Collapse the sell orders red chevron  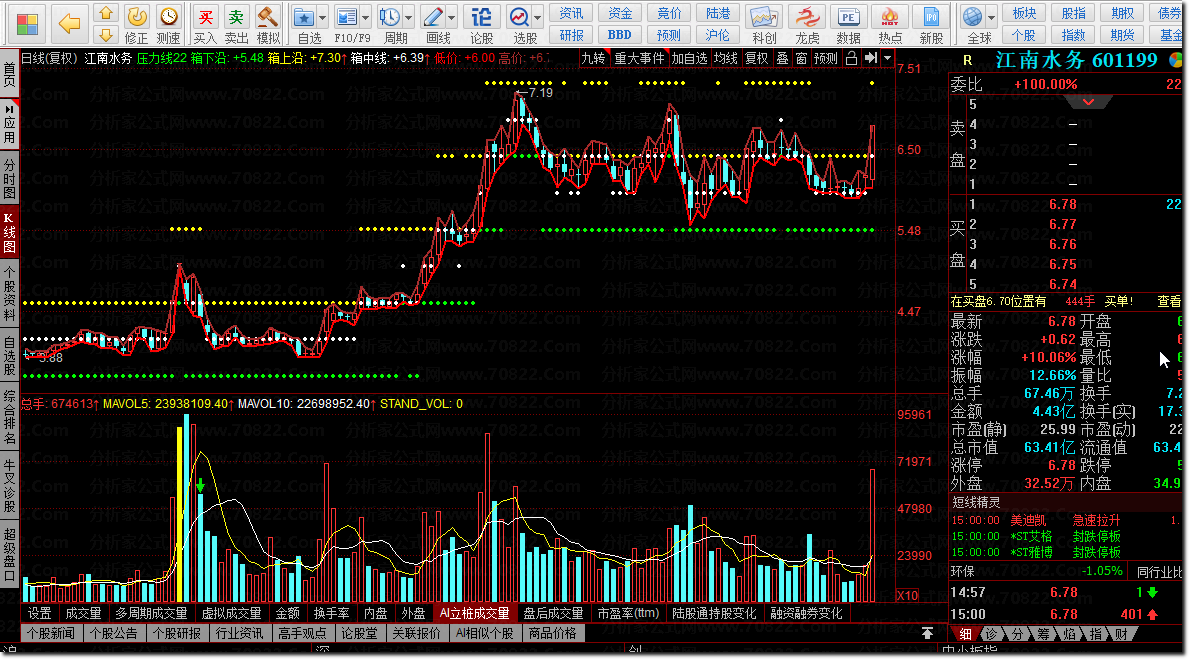[x=1088, y=102]
